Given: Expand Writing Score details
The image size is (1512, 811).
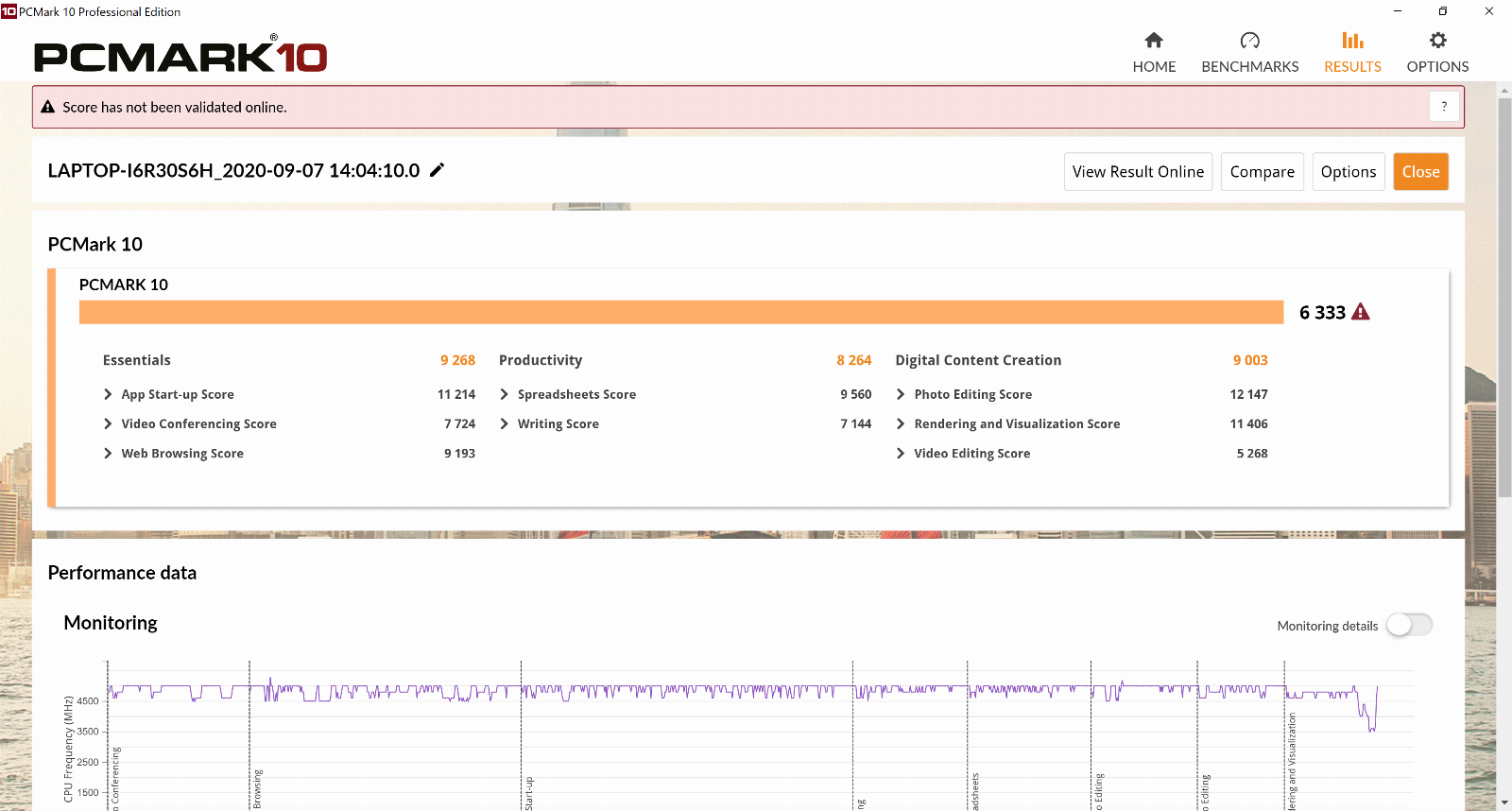Looking at the screenshot, I should click(x=505, y=423).
